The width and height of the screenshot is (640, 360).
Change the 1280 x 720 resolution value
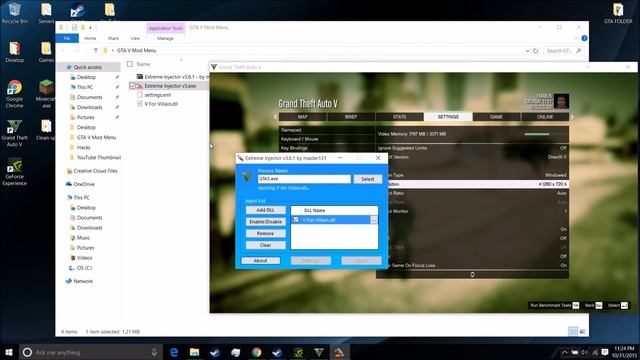click(x=552, y=184)
